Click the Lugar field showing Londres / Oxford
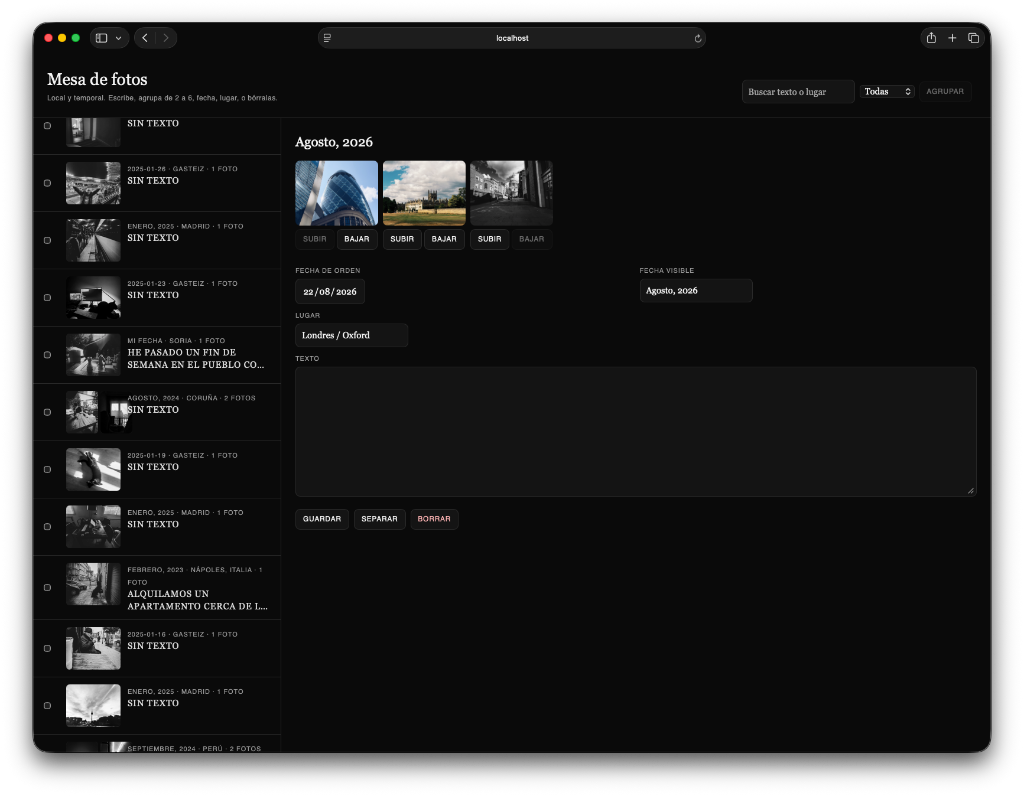 coord(351,335)
